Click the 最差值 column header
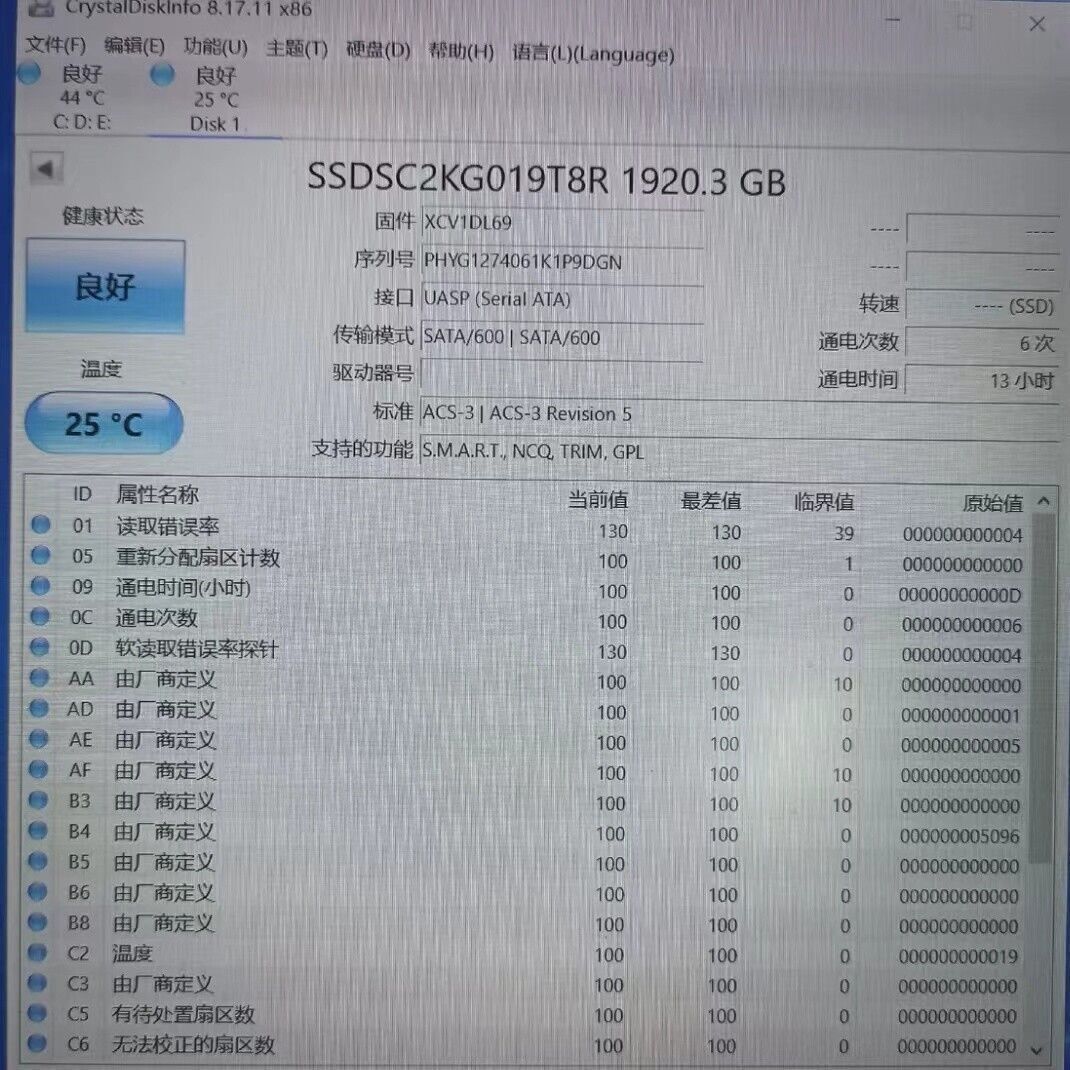Screen dimensions: 1070x1070 710,501
